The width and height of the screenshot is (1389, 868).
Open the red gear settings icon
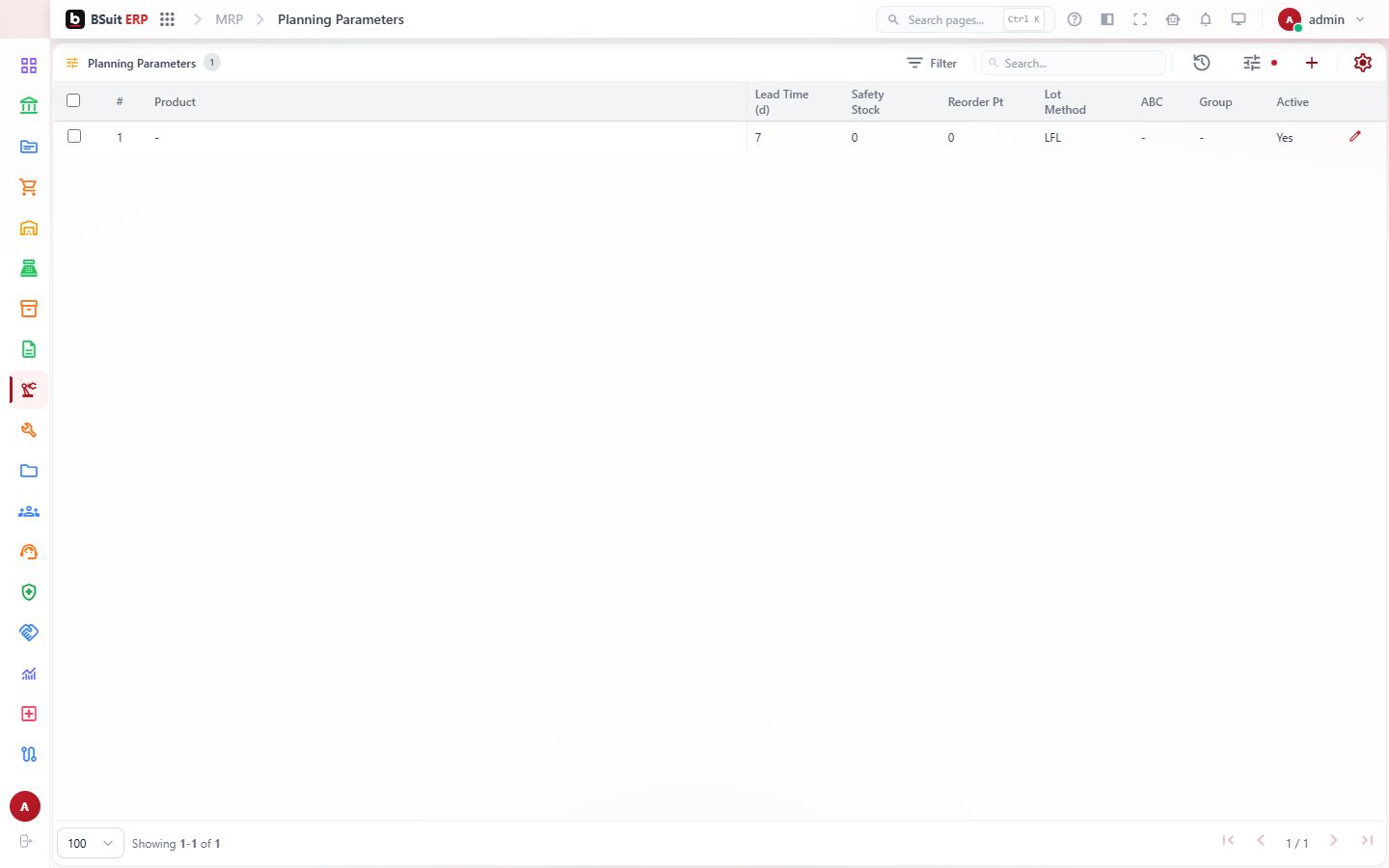(1363, 63)
